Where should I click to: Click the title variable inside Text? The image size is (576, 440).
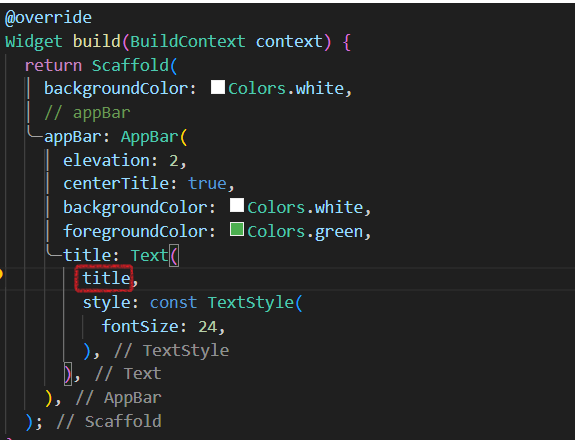click(106, 278)
